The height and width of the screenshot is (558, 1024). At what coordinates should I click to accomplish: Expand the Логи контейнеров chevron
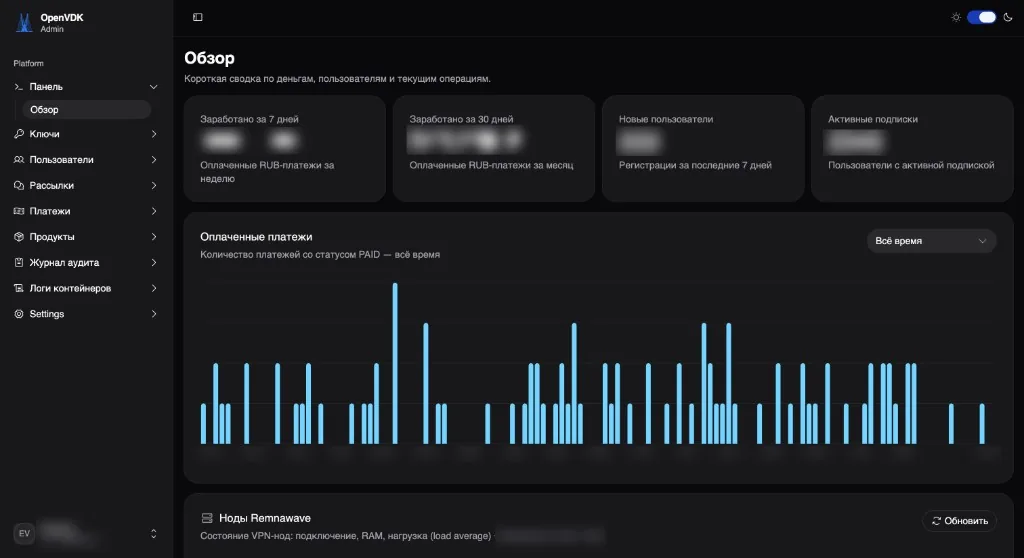153,288
